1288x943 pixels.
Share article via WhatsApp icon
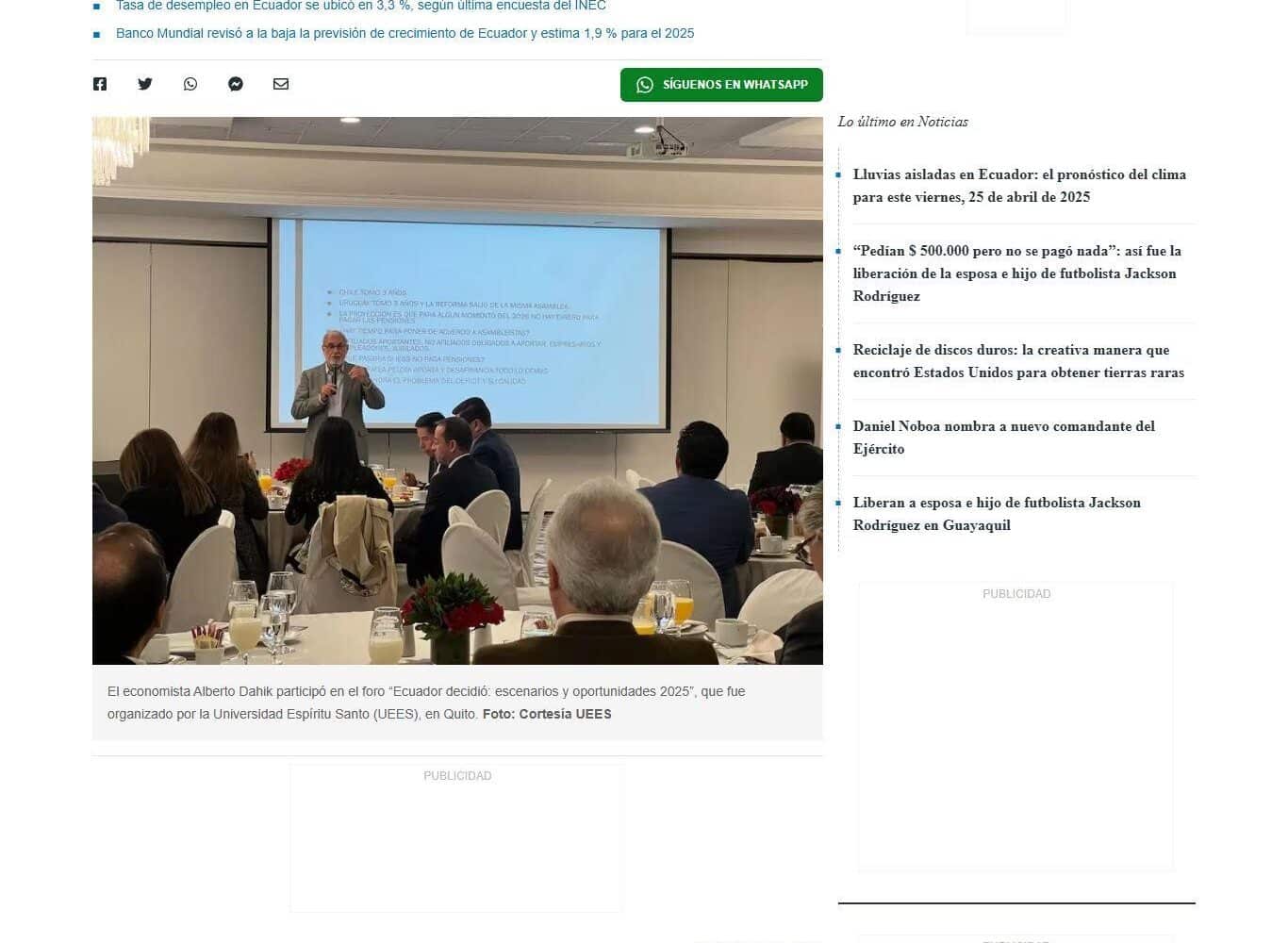click(190, 84)
